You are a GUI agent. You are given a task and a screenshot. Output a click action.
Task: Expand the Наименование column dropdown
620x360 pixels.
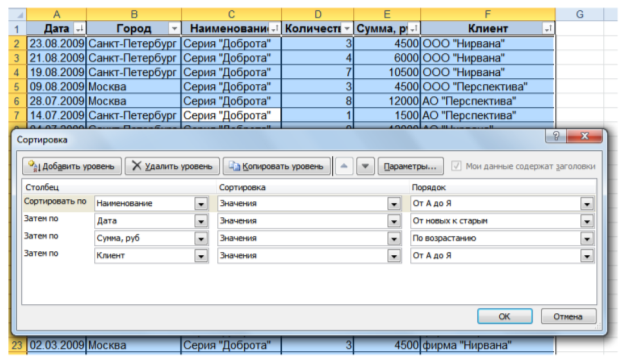coord(201,204)
